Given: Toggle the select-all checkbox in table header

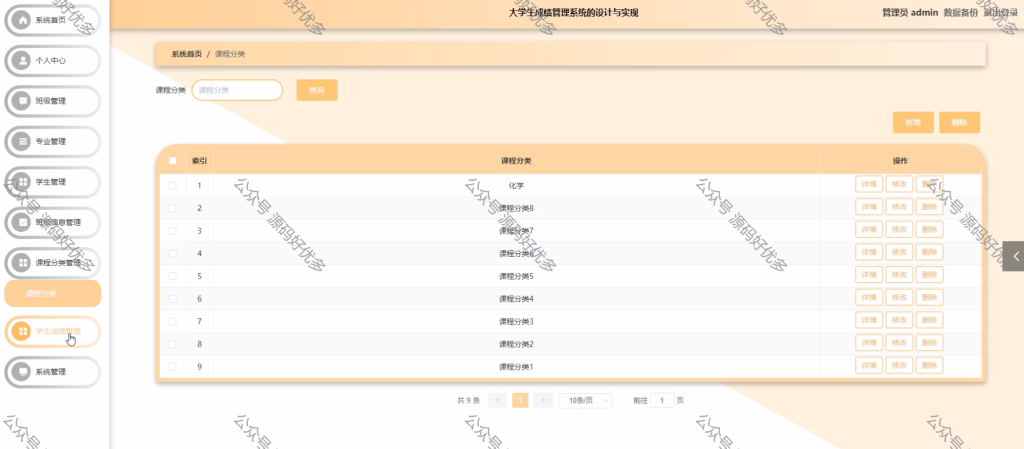Looking at the screenshot, I should coord(172,161).
